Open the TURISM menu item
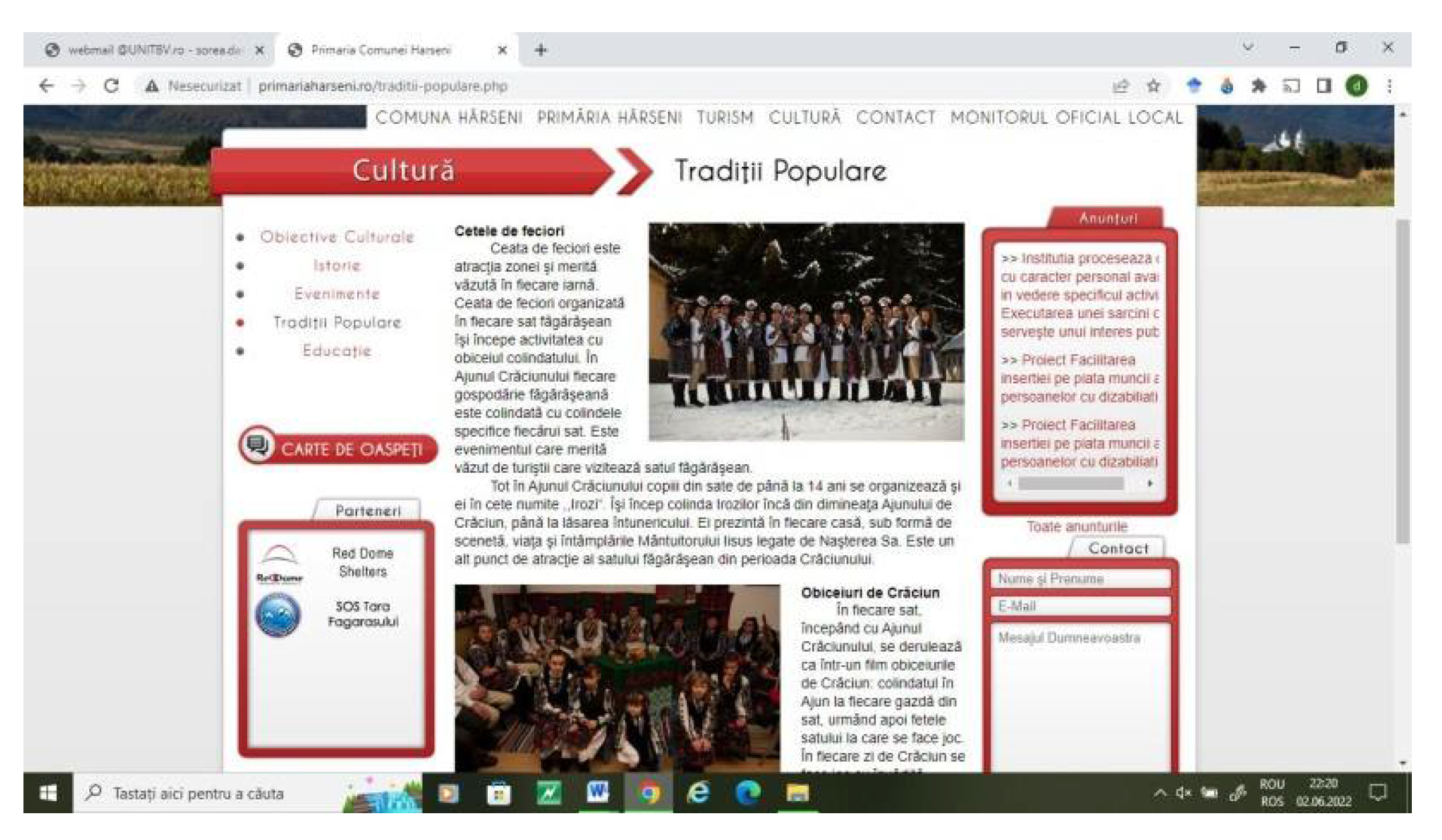 (725, 118)
